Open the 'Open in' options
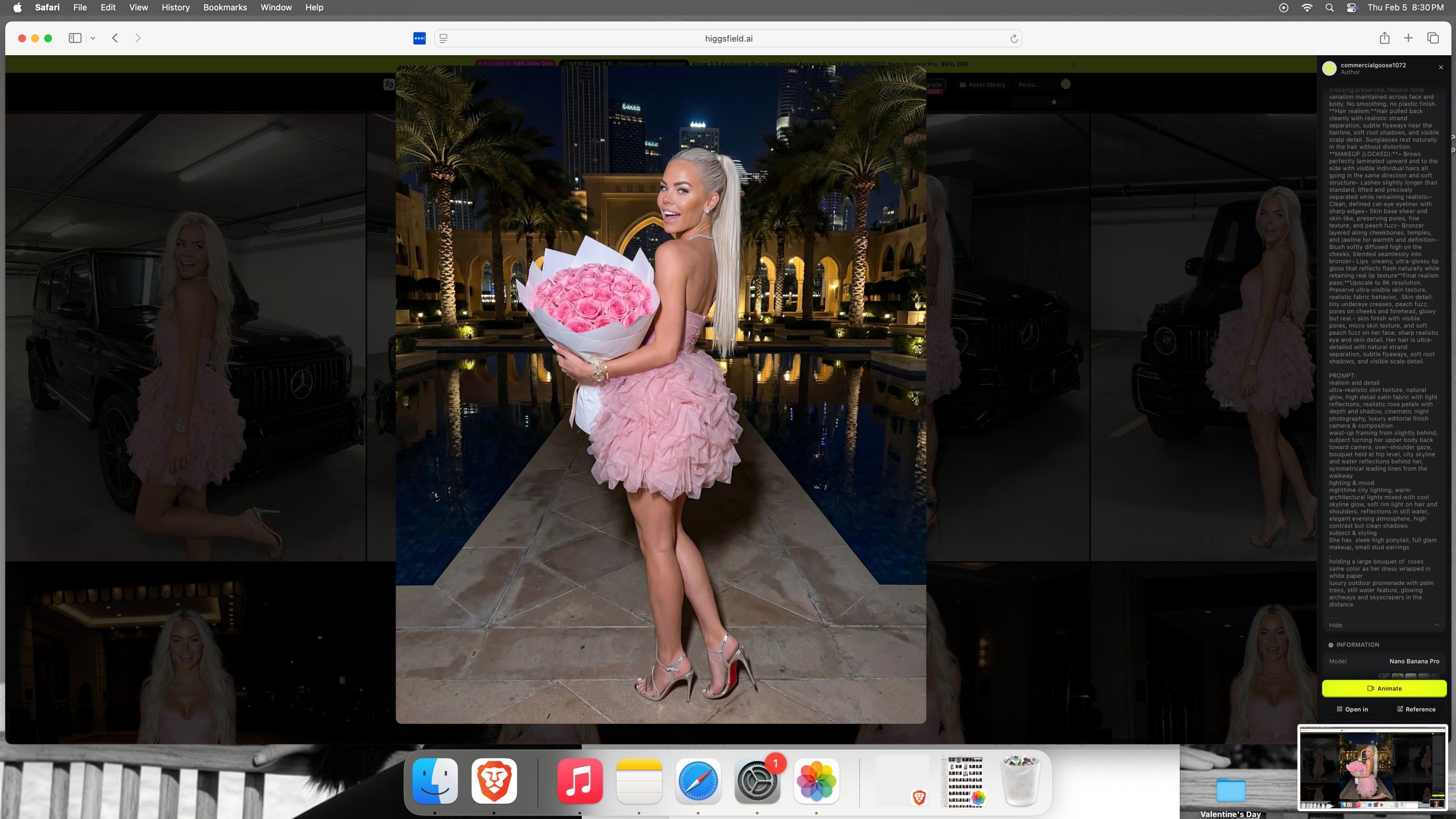Screen dimensions: 1456x819 1352,709
